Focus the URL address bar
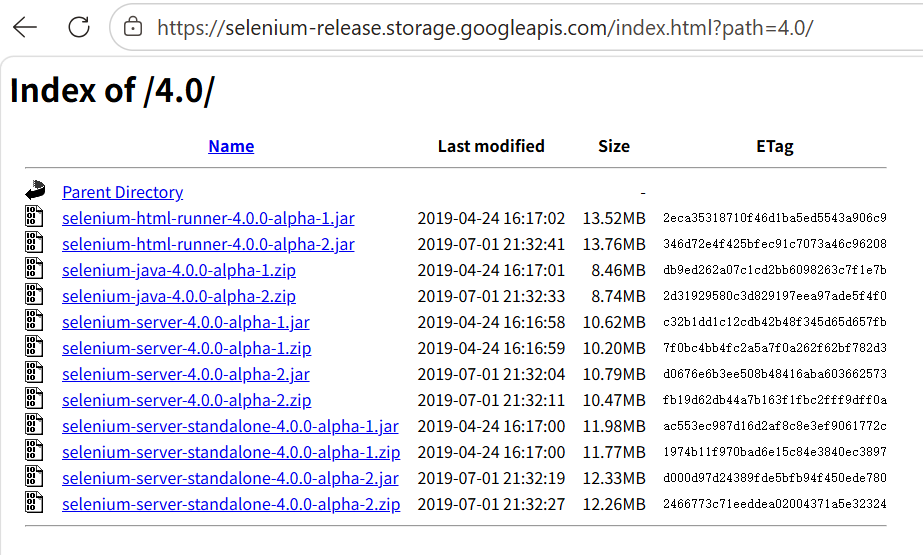Image resolution: width=923 pixels, height=555 pixels. point(500,27)
